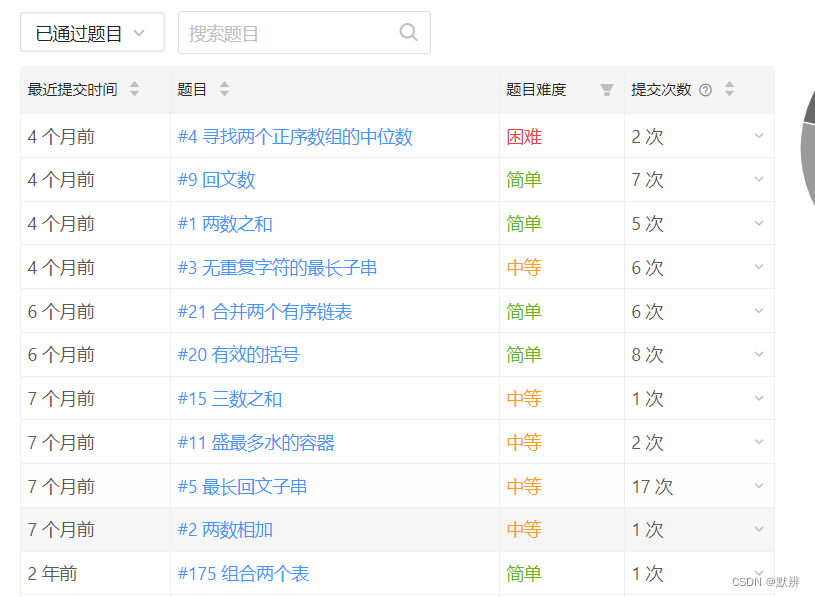Open problem #15 三数之和
The image size is (815, 597).
[x=230, y=399]
